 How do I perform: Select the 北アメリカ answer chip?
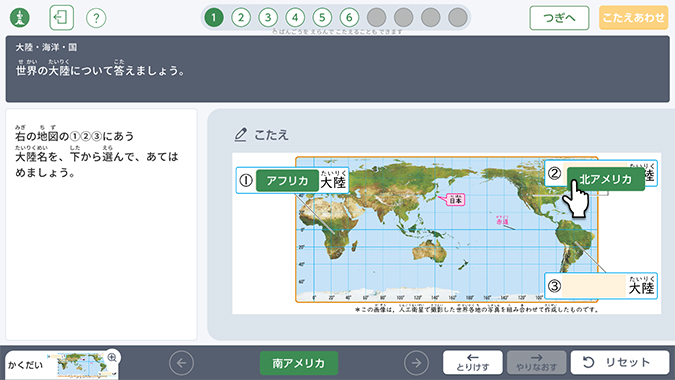click(x=606, y=179)
